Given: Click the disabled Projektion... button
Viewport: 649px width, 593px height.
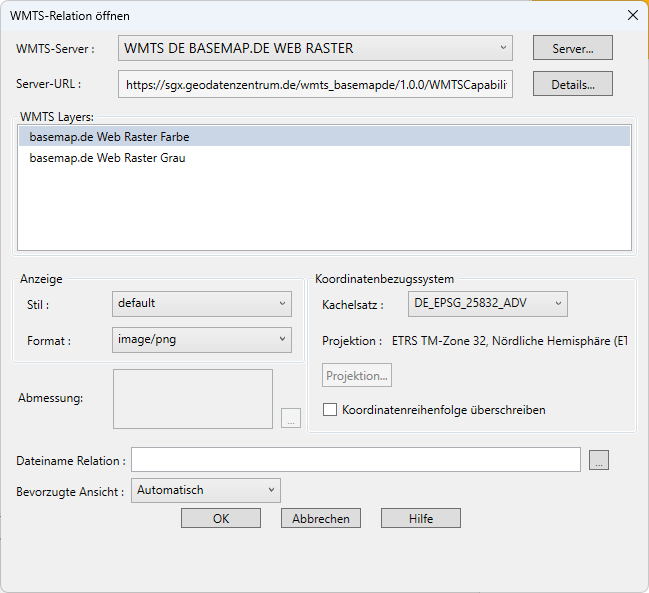Looking at the screenshot, I should point(357,375).
